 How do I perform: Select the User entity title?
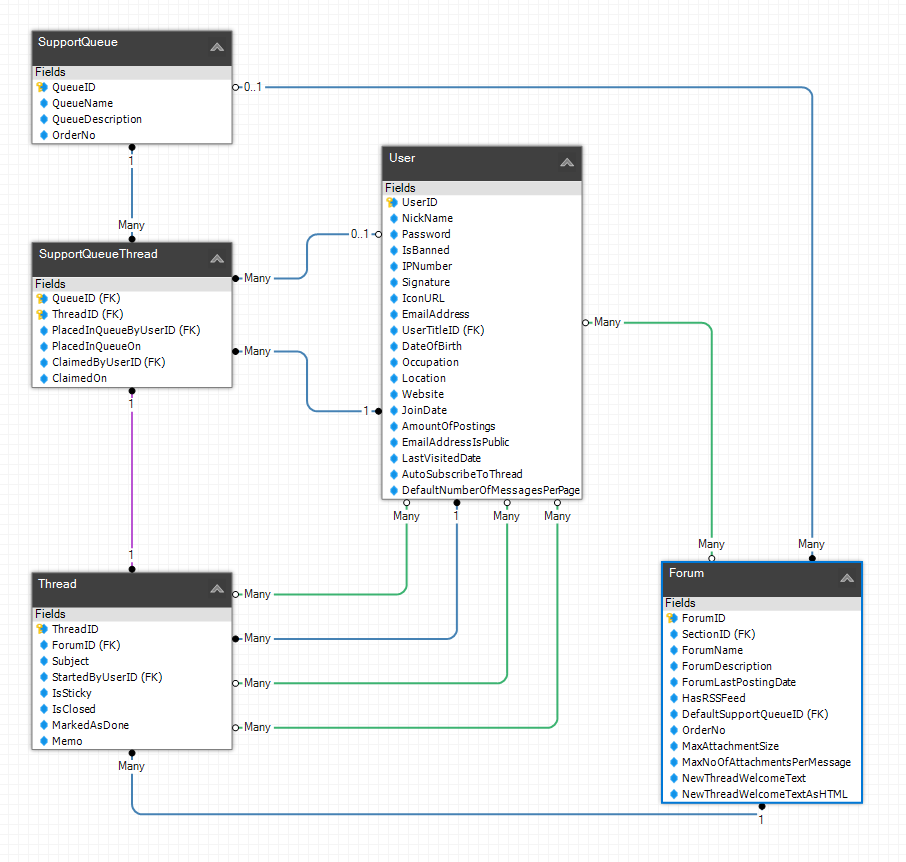(x=402, y=158)
